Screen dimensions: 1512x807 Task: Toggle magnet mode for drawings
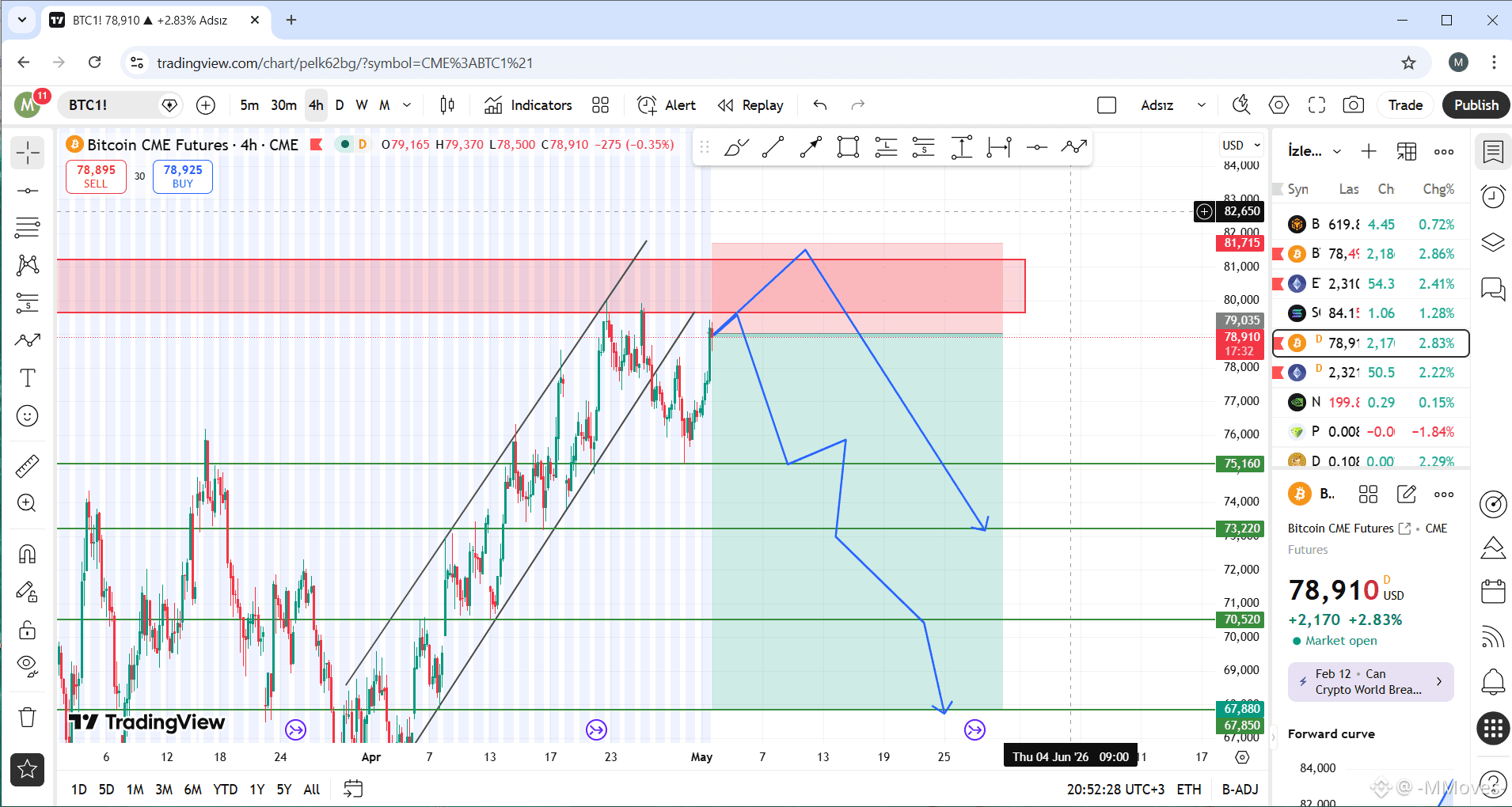tap(28, 554)
